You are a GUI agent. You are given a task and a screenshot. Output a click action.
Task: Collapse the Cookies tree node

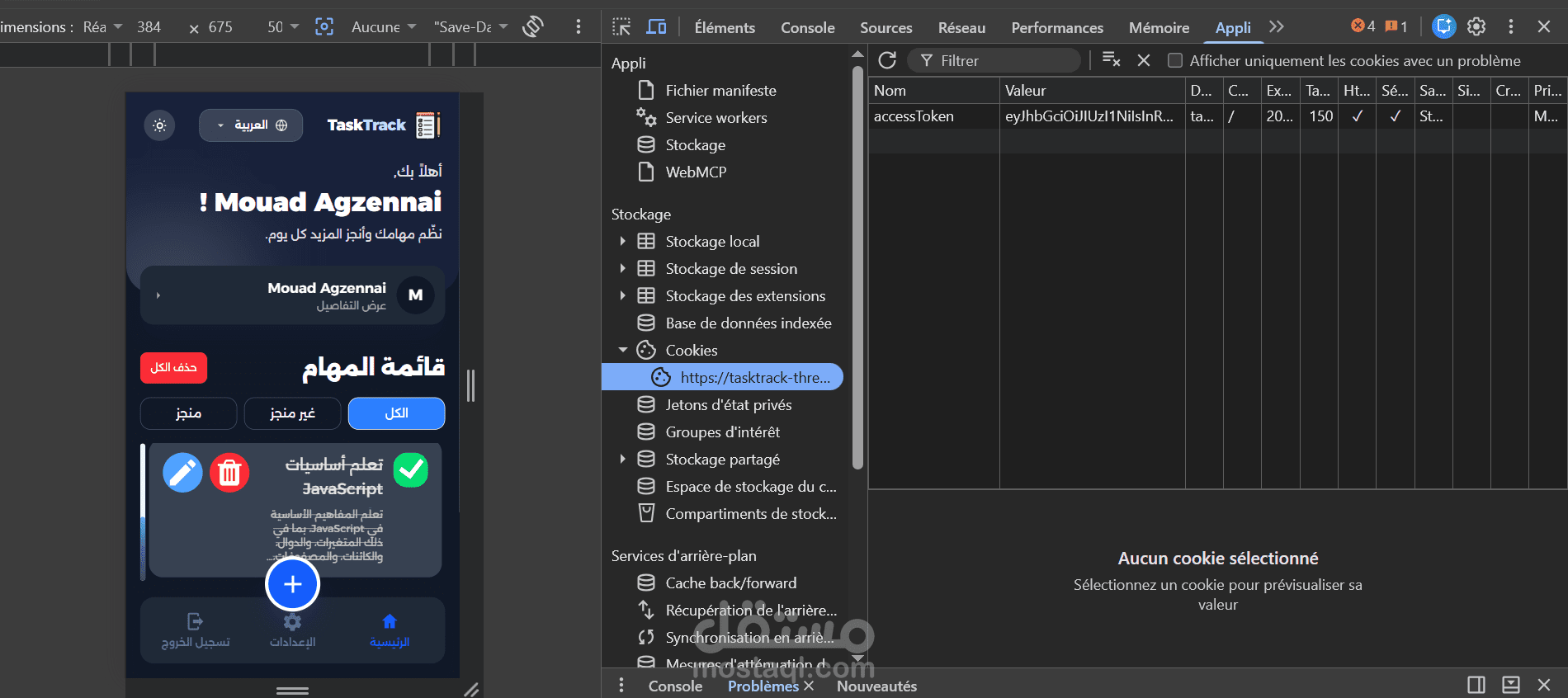click(x=622, y=351)
